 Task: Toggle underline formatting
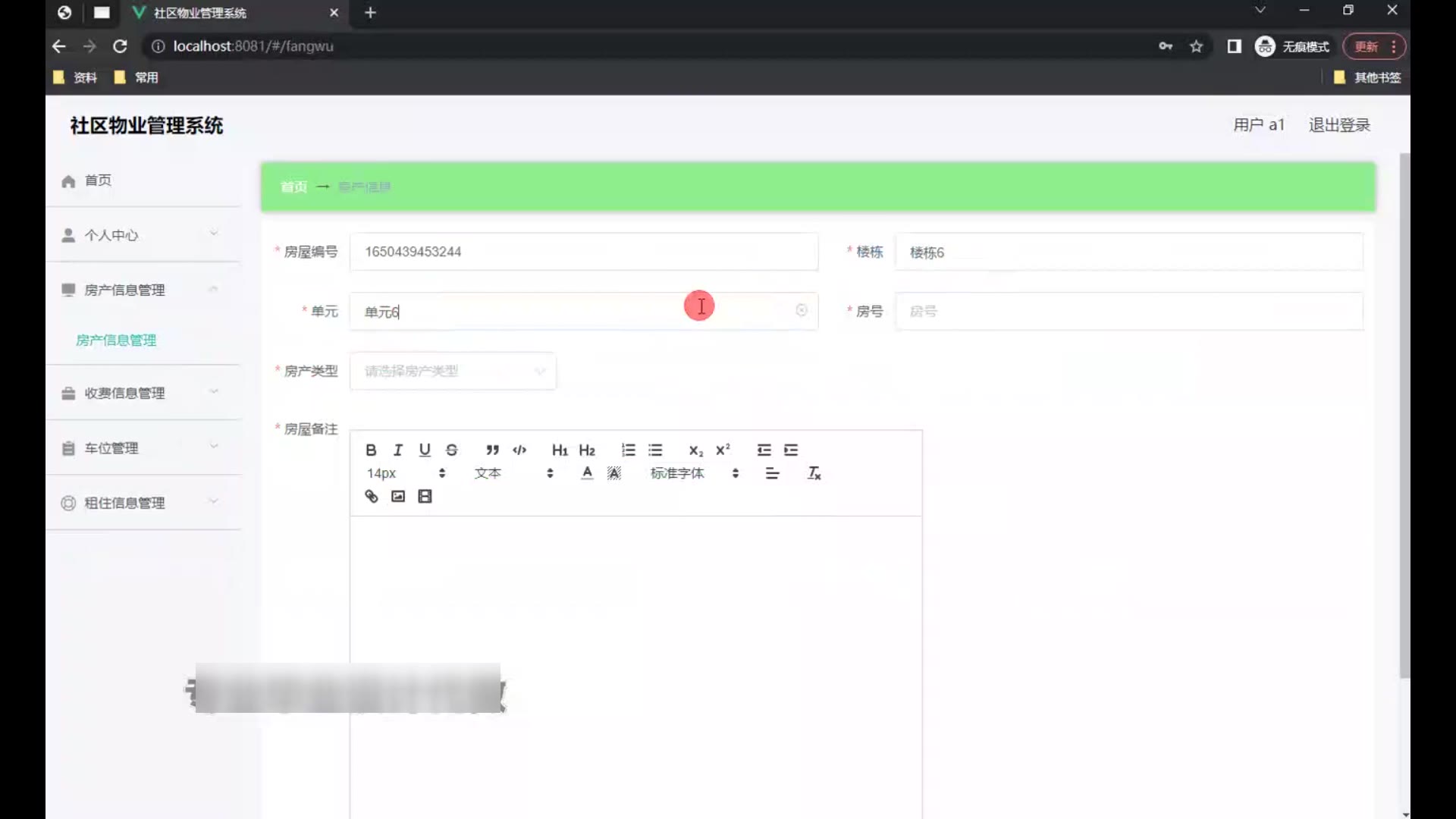pyautogui.click(x=425, y=450)
